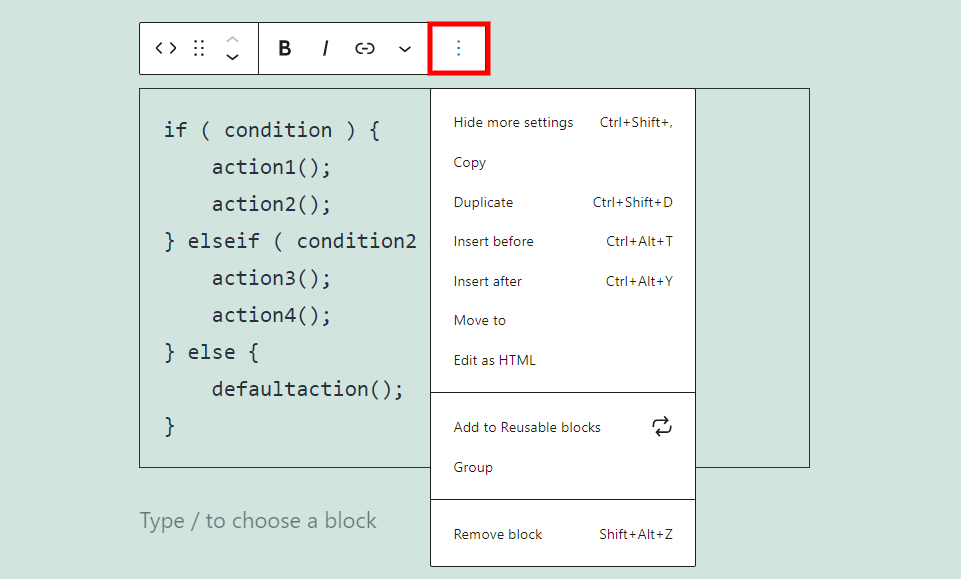This screenshot has height=579, width=961.
Task: Move block up with arrow
Action: point(232,39)
